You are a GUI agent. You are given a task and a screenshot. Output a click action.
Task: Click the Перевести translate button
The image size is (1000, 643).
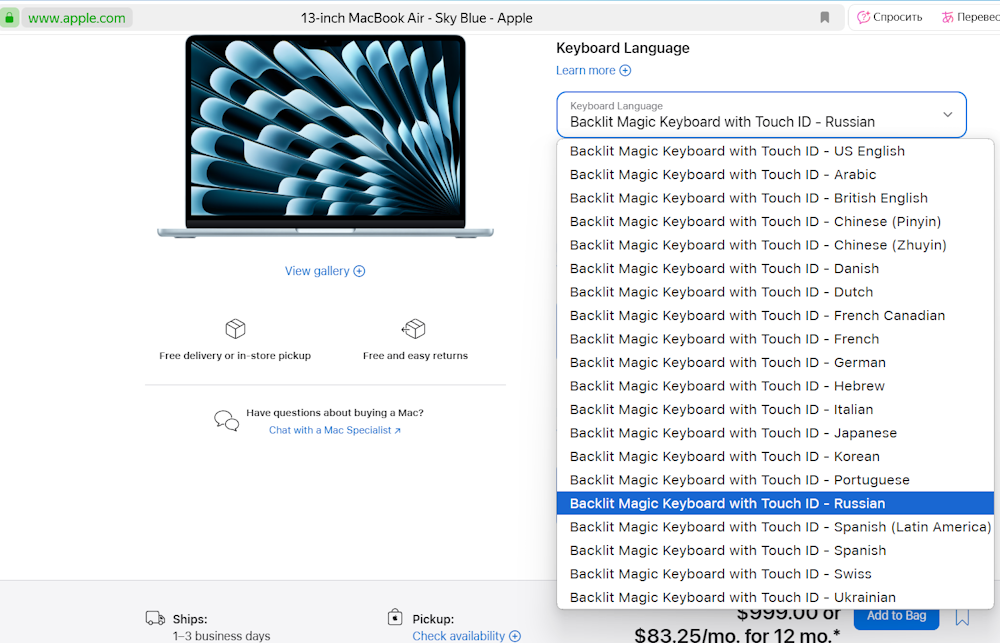[970, 17]
